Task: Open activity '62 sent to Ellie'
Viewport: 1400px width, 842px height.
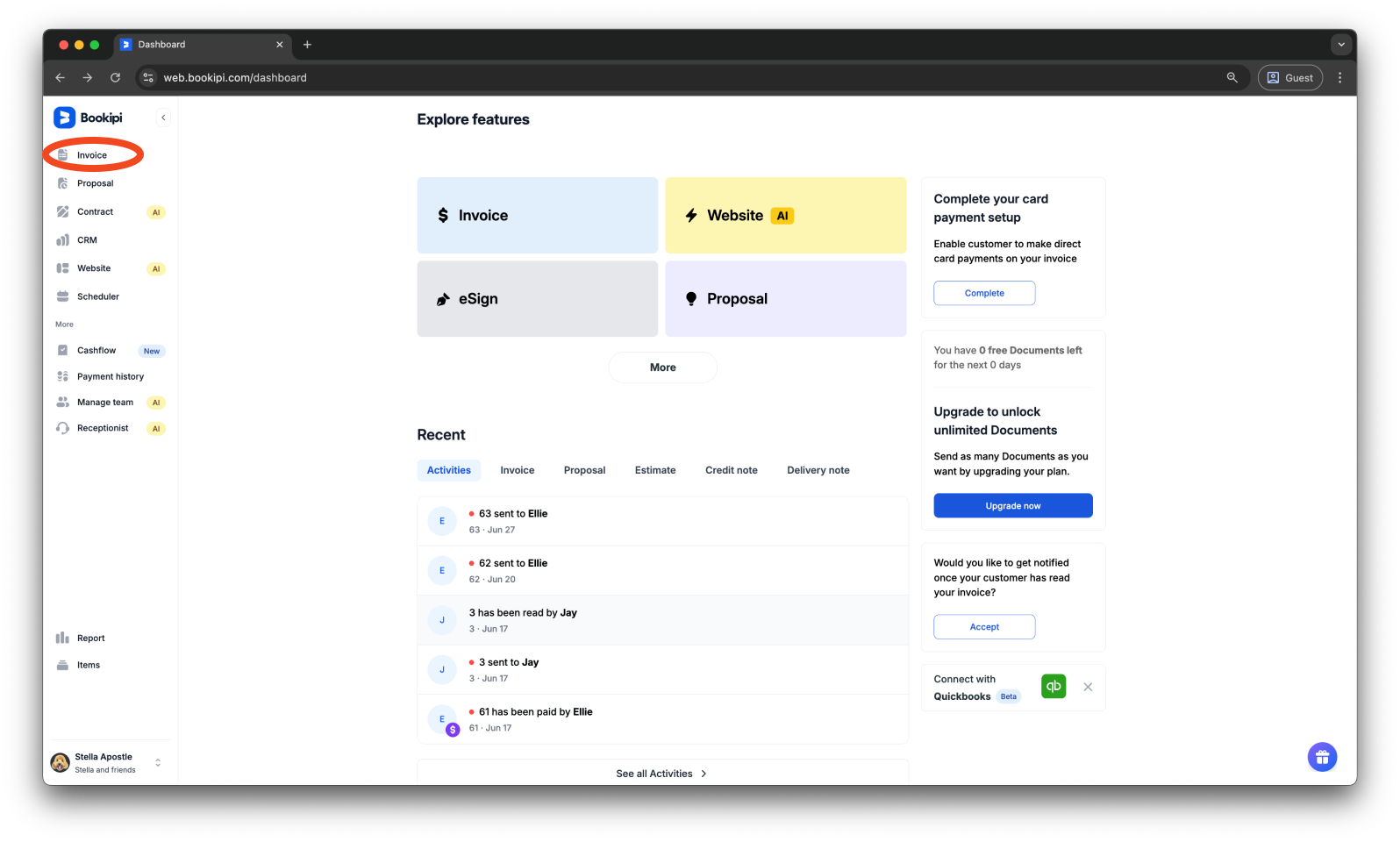Action: click(662, 571)
